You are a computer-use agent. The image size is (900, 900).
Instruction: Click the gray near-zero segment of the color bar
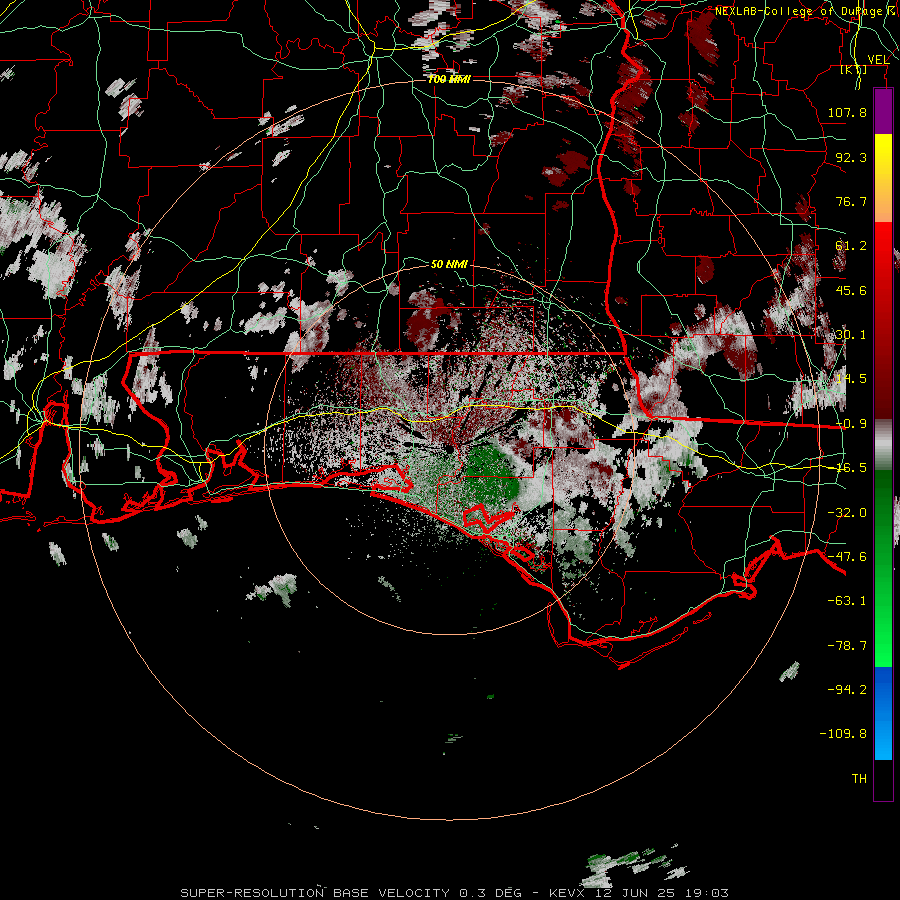(883, 445)
